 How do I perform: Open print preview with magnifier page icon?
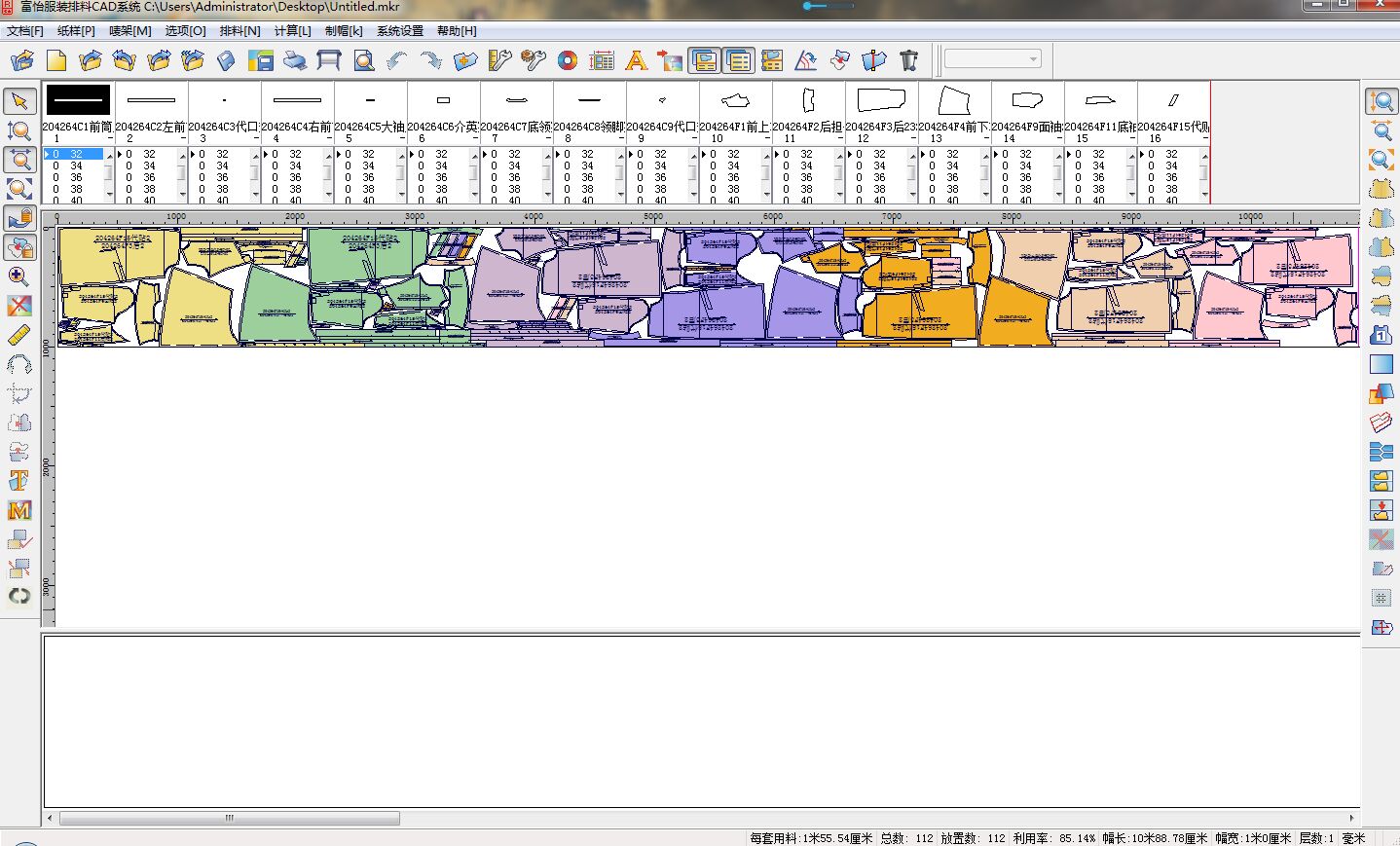click(363, 61)
